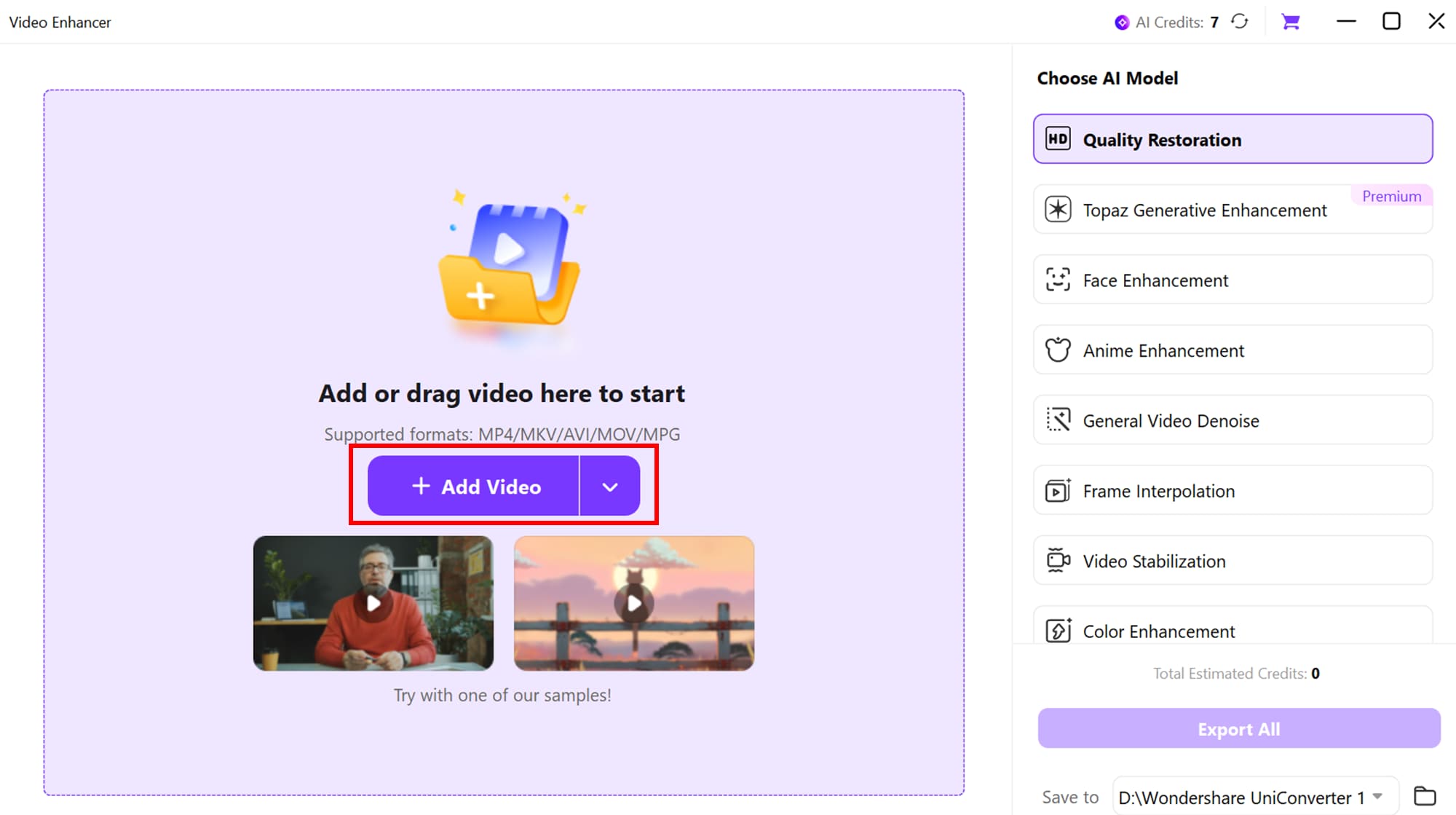Click the Topaz Generative Enhancement star icon
Viewport: 1456px width, 815px height.
tap(1059, 209)
